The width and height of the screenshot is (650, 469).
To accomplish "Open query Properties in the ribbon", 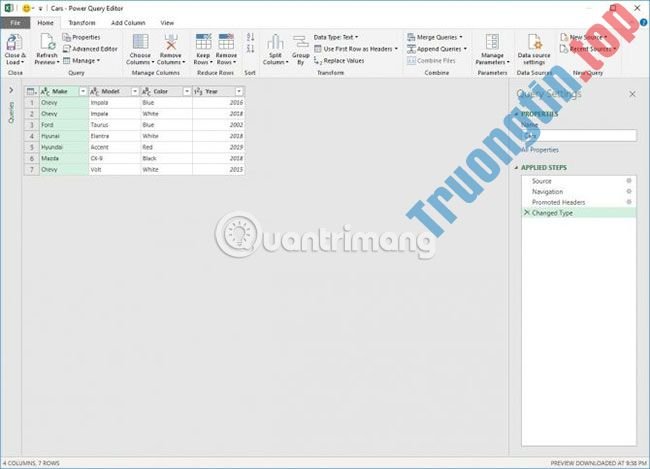I will [82, 37].
